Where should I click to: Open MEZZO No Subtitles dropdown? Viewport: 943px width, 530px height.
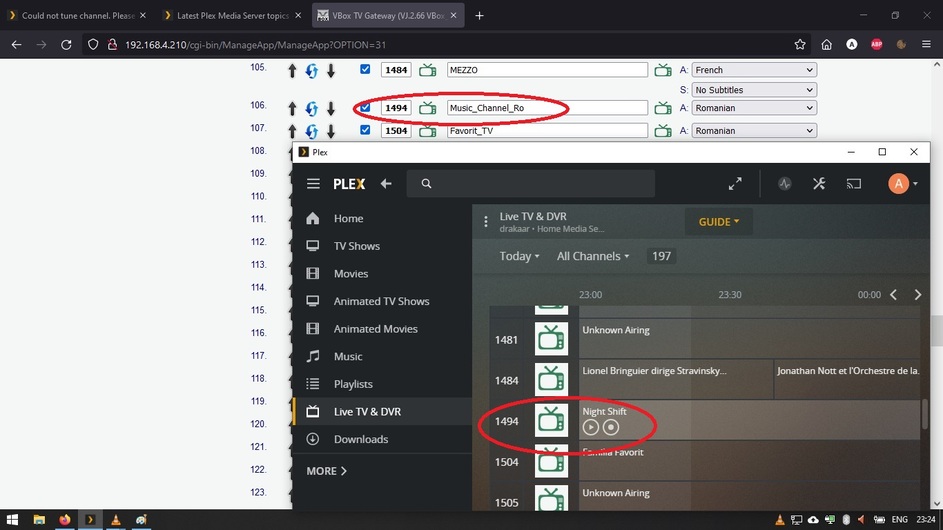tap(754, 90)
